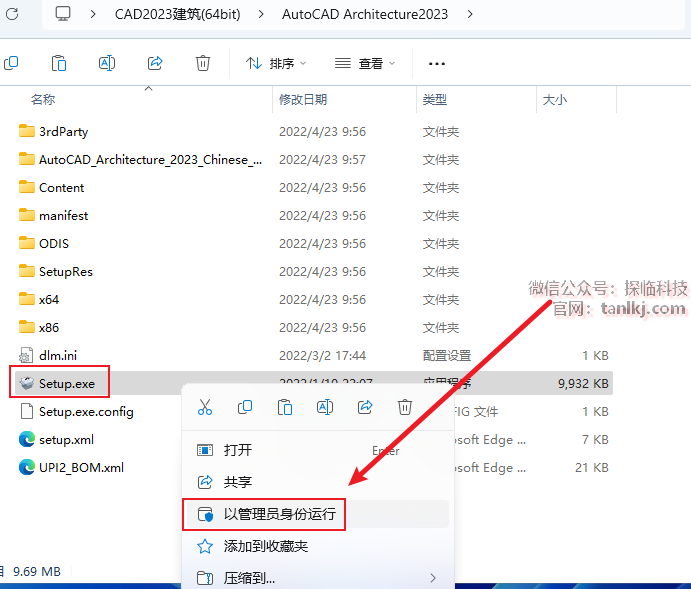Click the Paste icon in context menu

pyautogui.click(x=285, y=407)
